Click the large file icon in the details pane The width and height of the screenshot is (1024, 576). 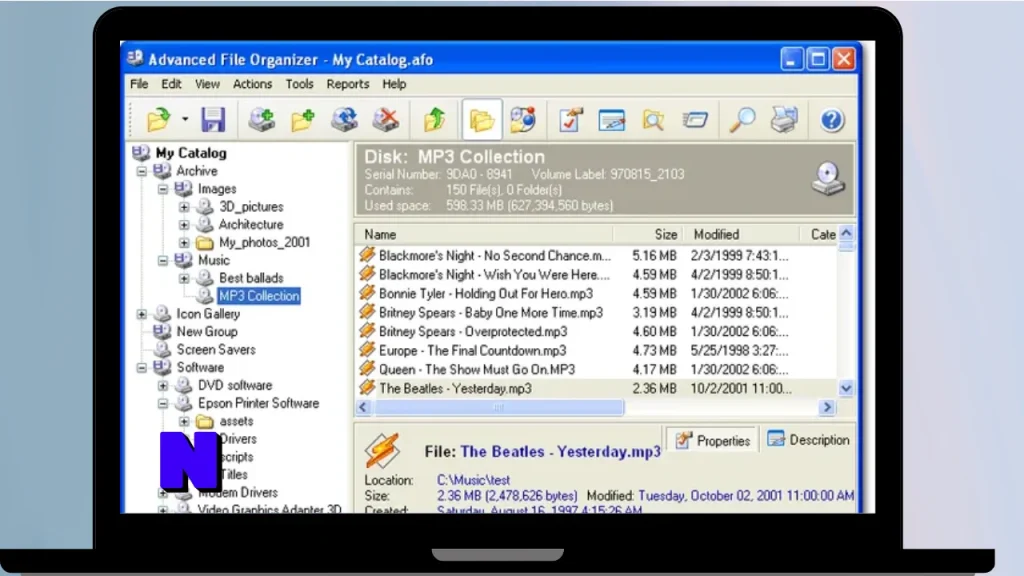click(x=382, y=449)
